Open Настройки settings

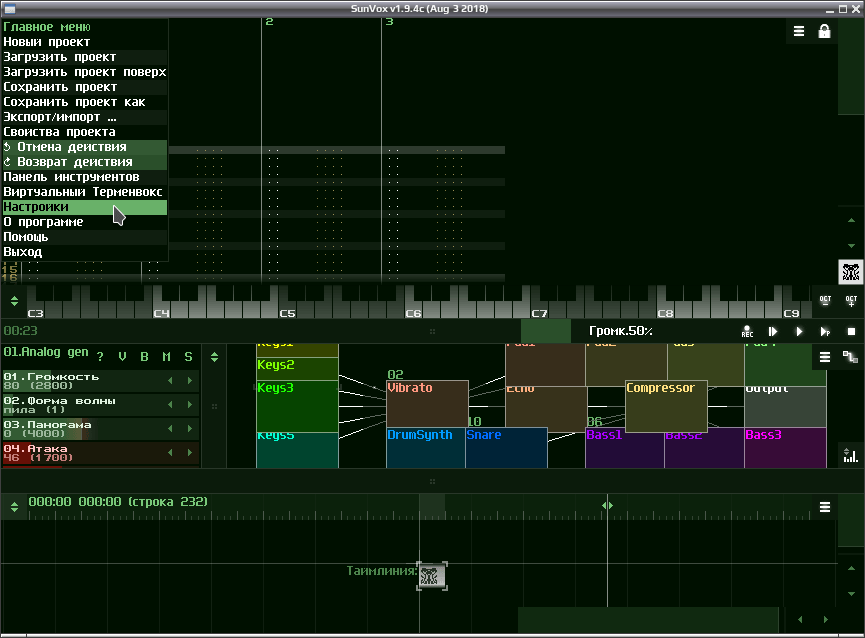84,207
